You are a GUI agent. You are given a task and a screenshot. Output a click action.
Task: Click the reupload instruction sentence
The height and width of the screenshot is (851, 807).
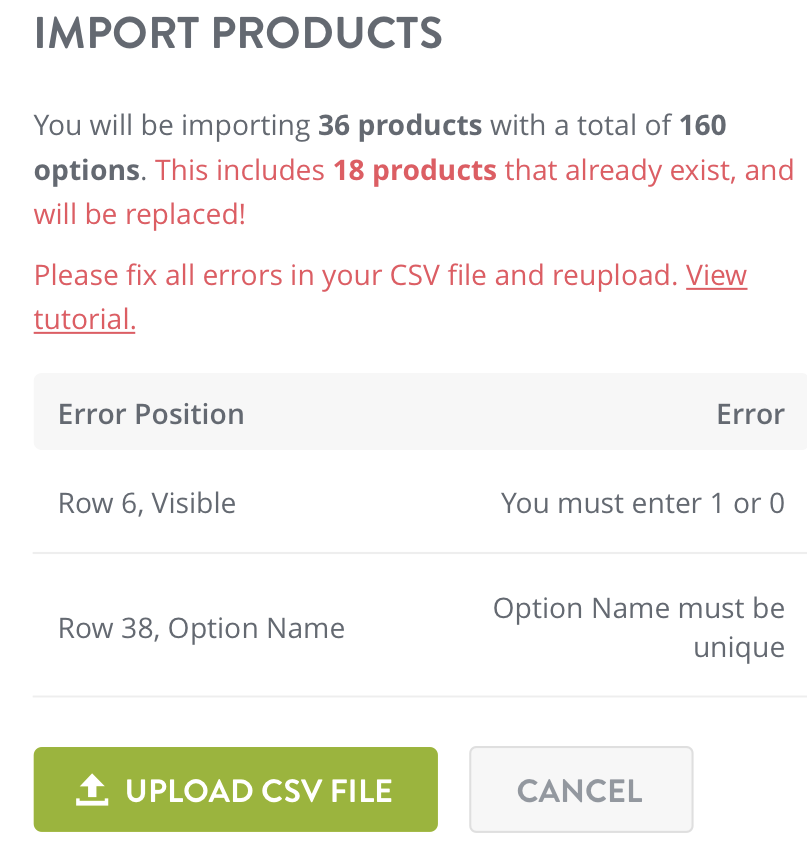[x=350, y=275]
